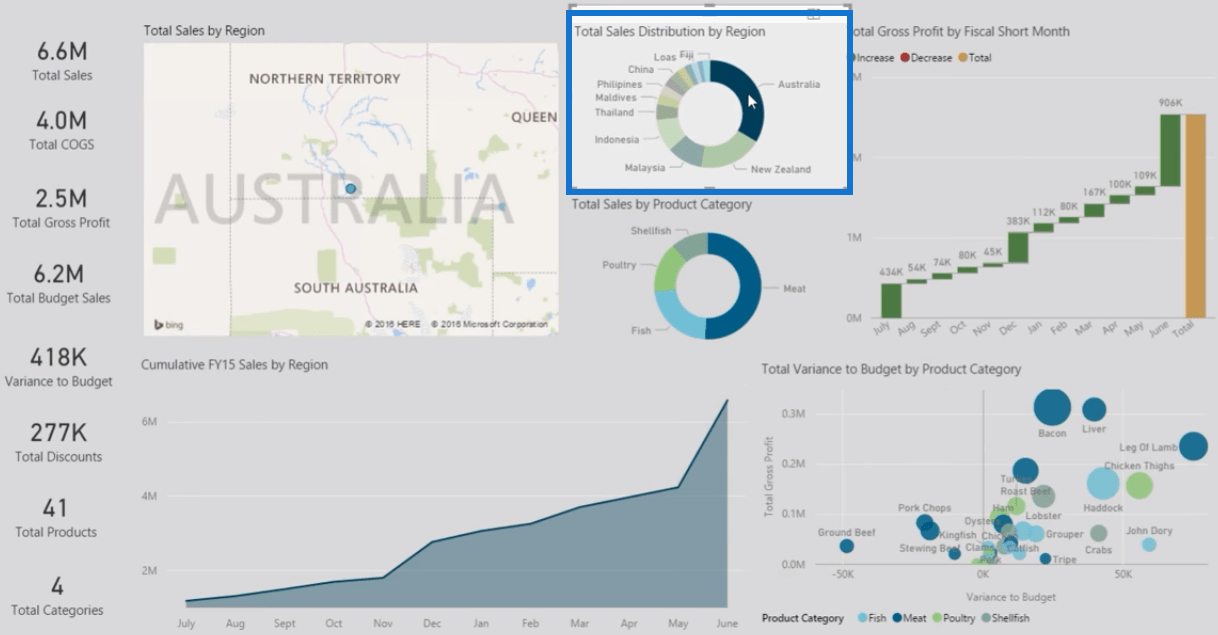Click the Total Sales by Region map title
This screenshot has height=635, width=1218.
click(204, 31)
